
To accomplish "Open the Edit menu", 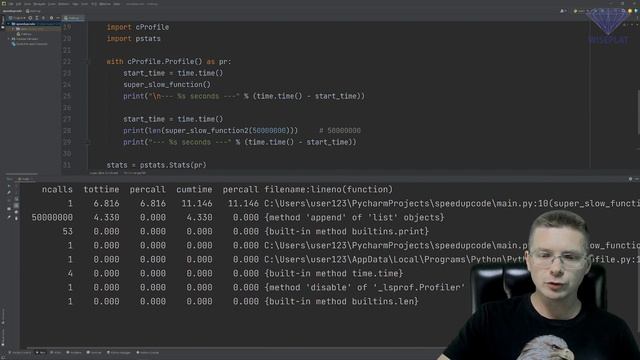I will (x=18, y=4).
